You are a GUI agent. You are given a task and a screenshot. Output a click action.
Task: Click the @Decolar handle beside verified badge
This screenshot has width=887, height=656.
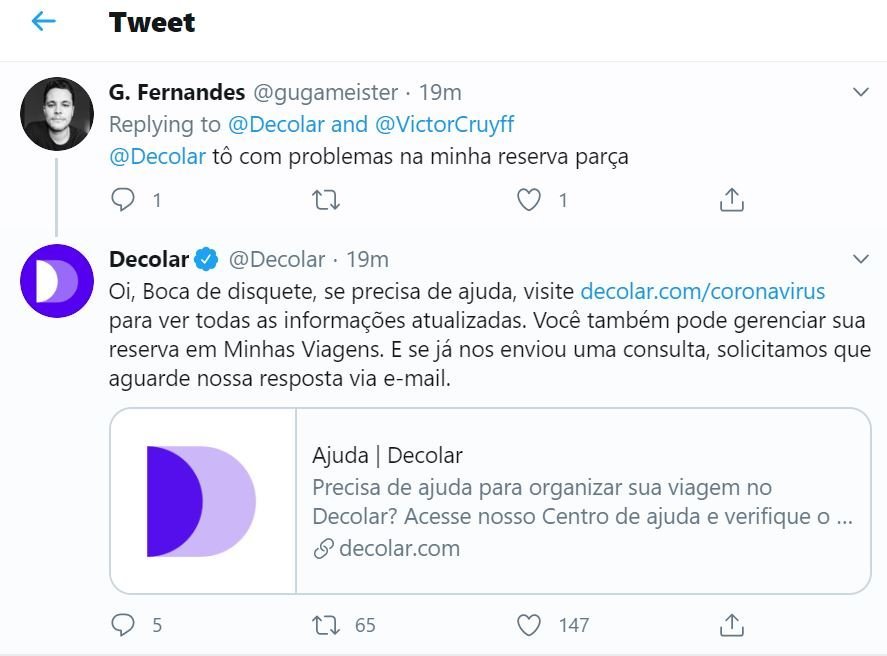277,260
